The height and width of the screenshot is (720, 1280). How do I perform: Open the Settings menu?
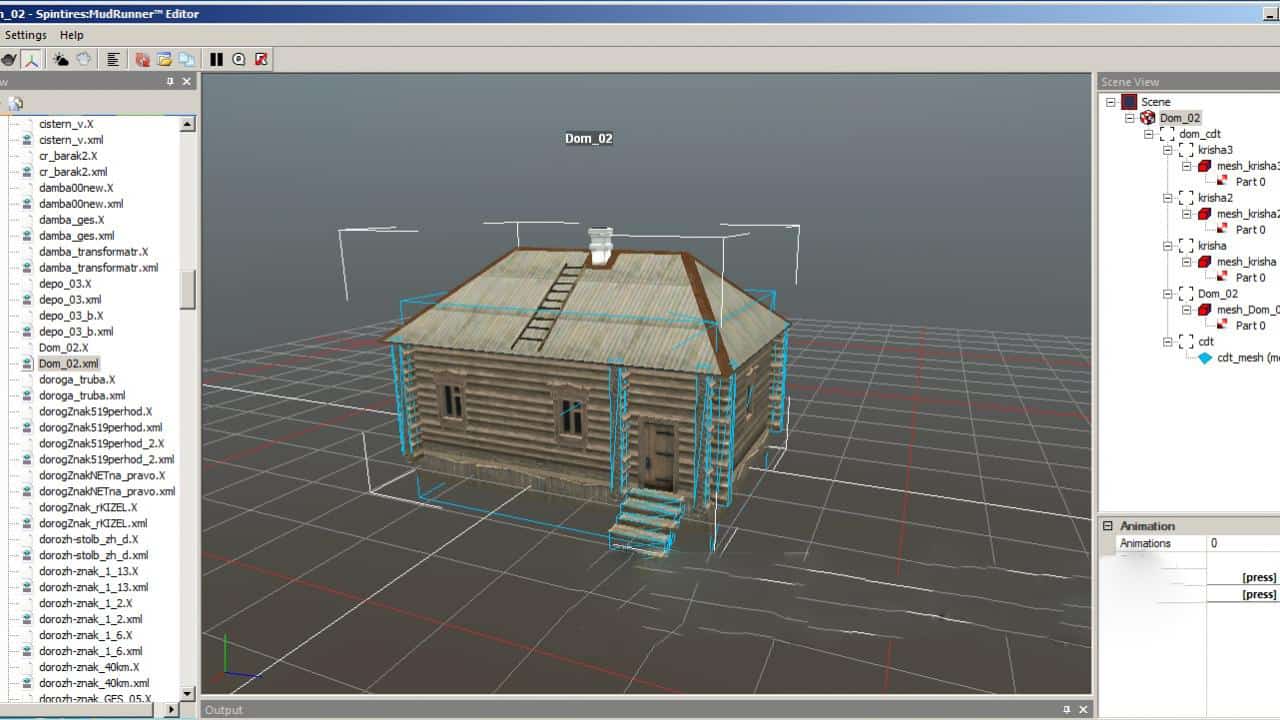25,35
